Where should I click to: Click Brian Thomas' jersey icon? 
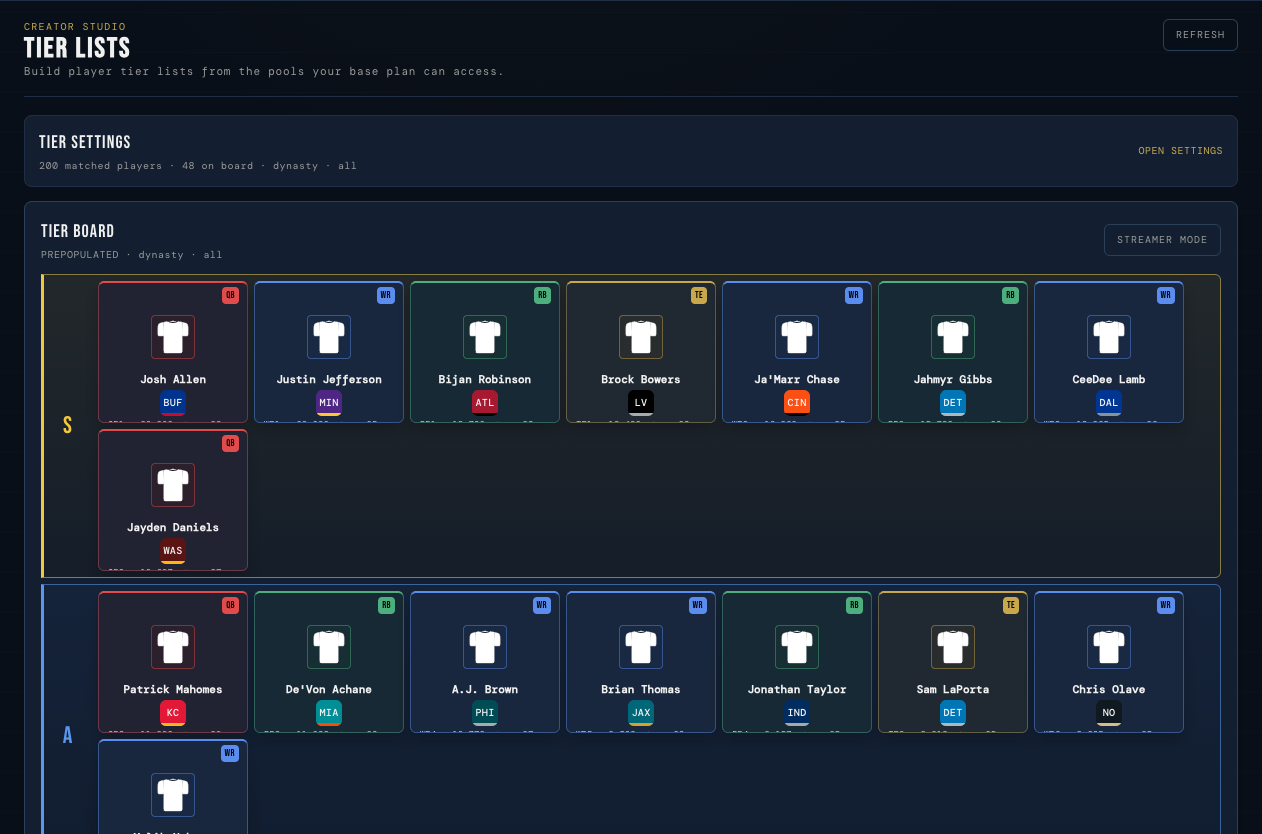pyautogui.click(x=641, y=647)
